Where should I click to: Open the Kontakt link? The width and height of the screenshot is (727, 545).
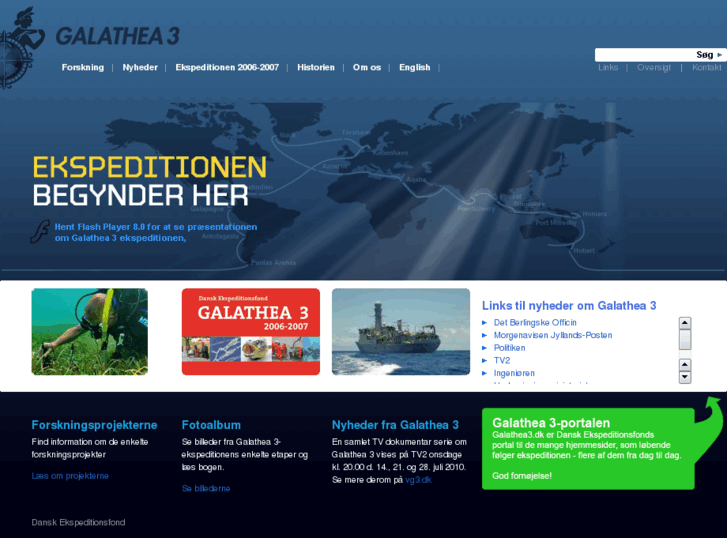[x=707, y=67]
